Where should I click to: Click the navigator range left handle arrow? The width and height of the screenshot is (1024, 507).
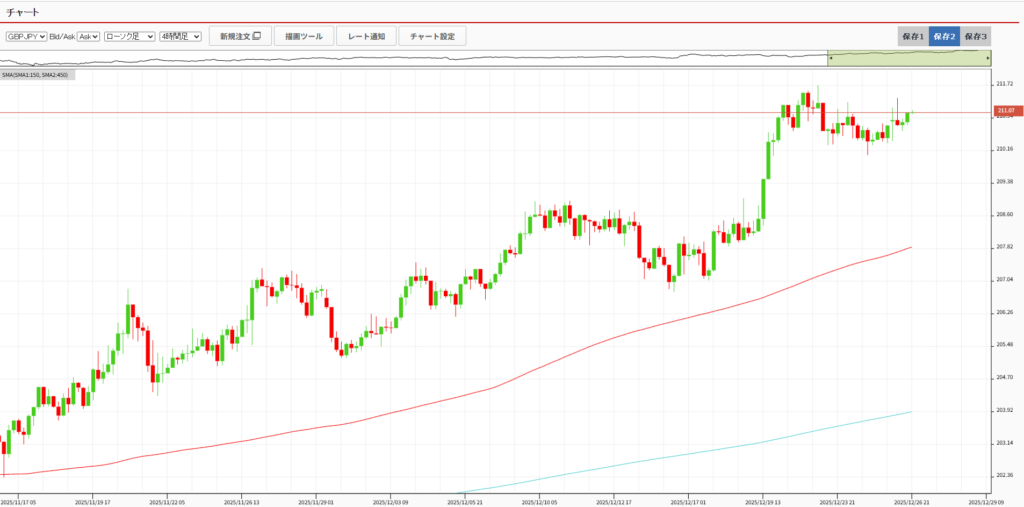pos(829,60)
